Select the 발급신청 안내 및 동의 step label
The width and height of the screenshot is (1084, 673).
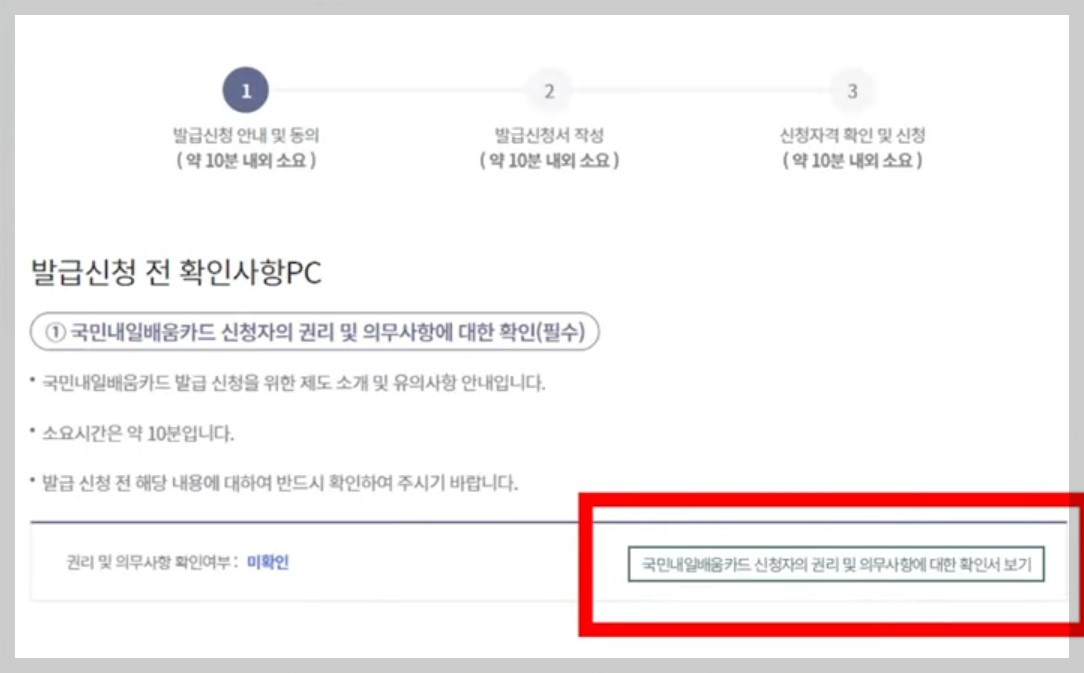click(x=245, y=135)
